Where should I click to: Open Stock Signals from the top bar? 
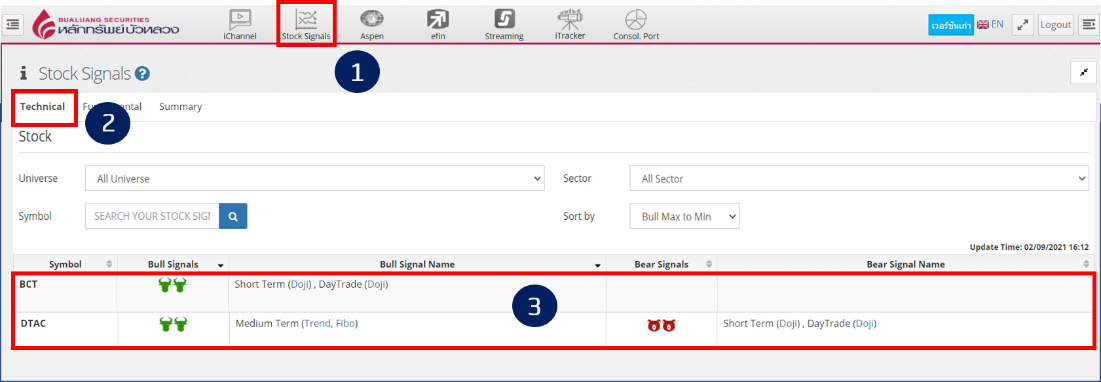coord(306,25)
